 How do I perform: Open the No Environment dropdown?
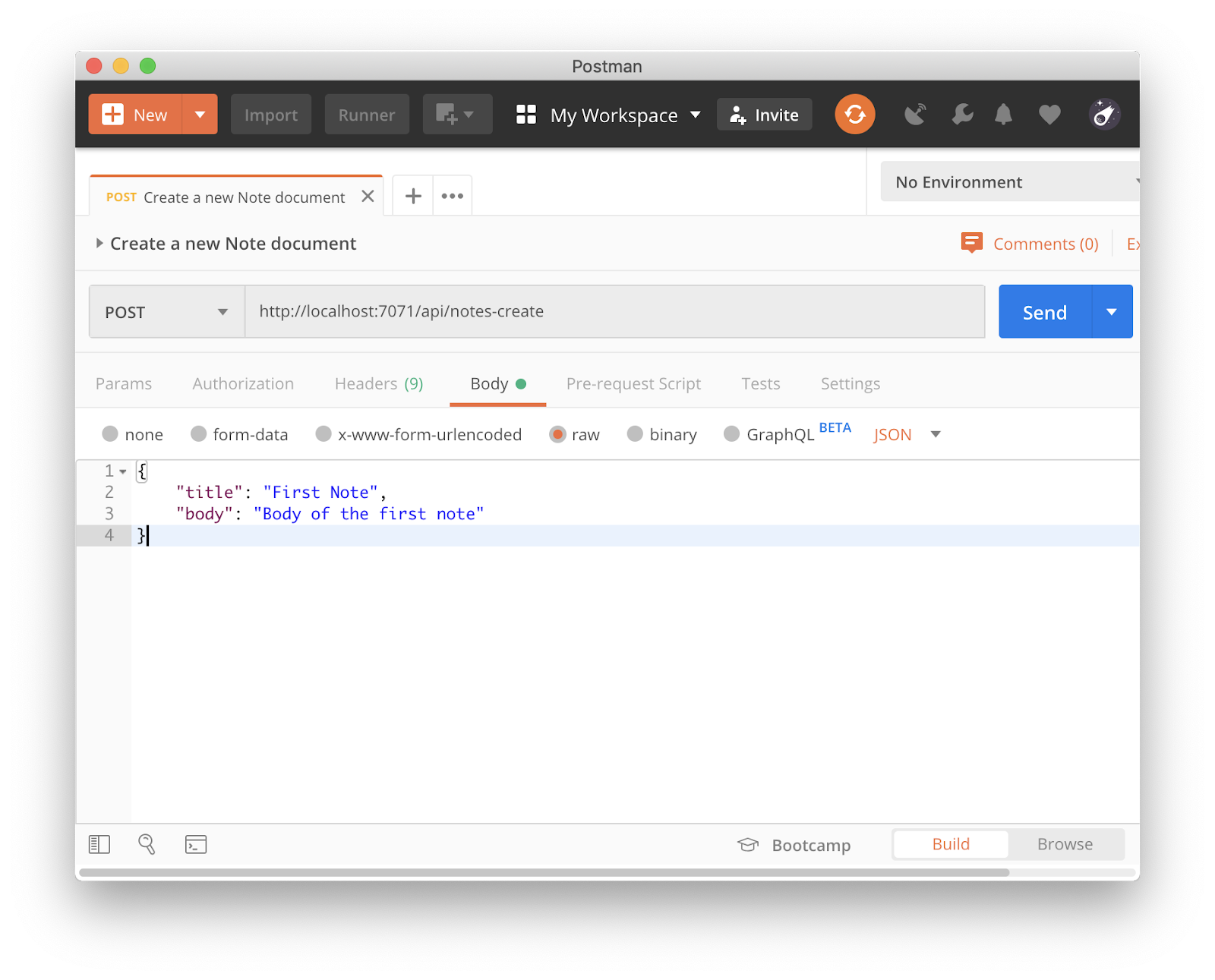(1010, 181)
